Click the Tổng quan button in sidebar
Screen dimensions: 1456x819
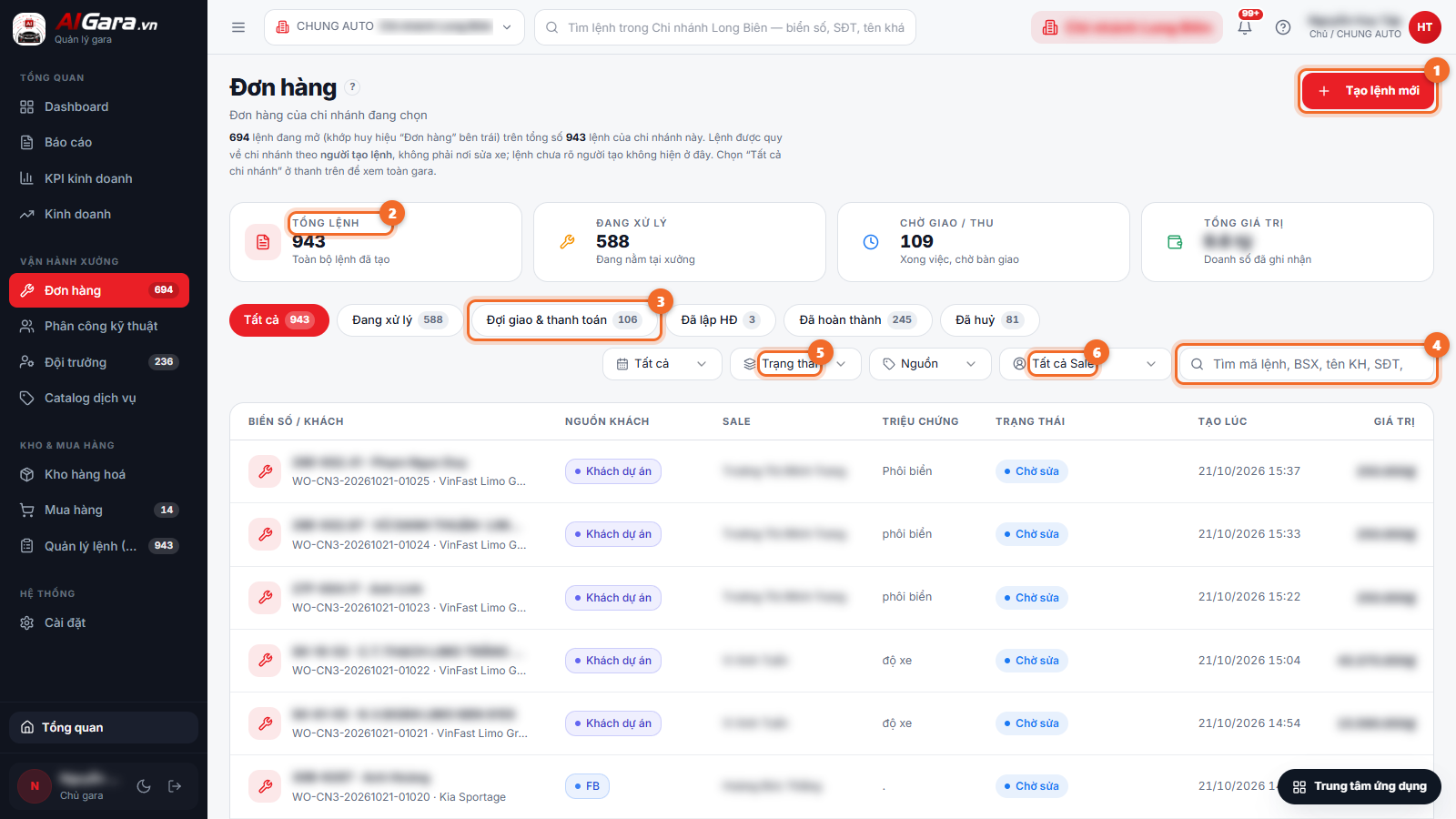(x=104, y=727)
